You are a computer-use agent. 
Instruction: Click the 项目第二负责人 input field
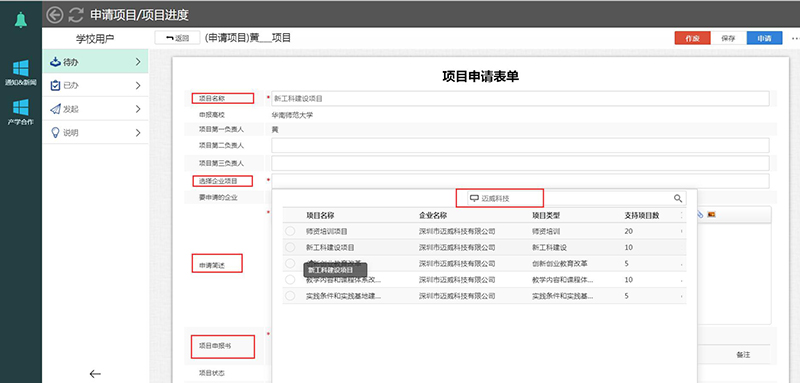coord(520,145)
